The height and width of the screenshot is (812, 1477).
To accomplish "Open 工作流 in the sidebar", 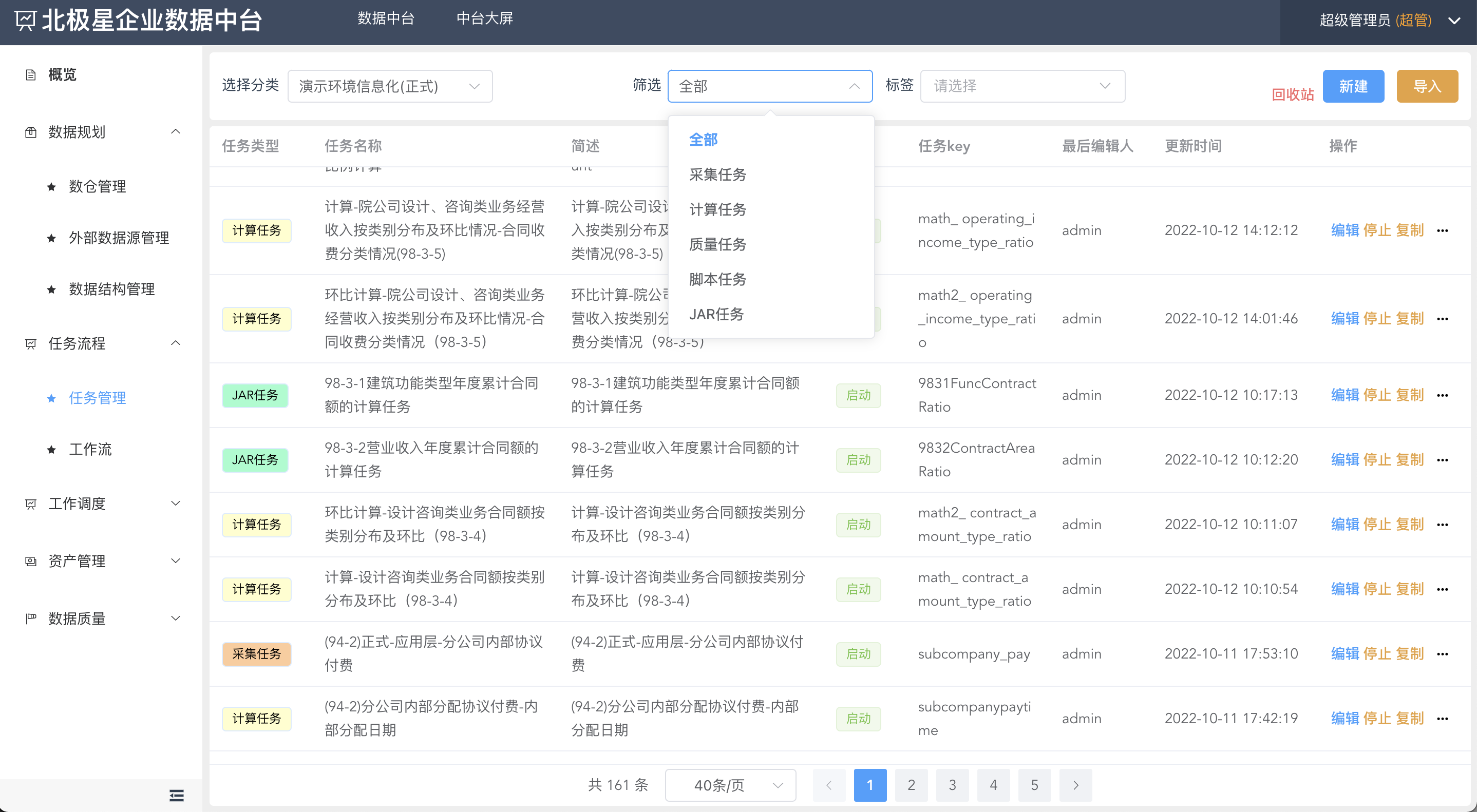I will click(90, 450).
